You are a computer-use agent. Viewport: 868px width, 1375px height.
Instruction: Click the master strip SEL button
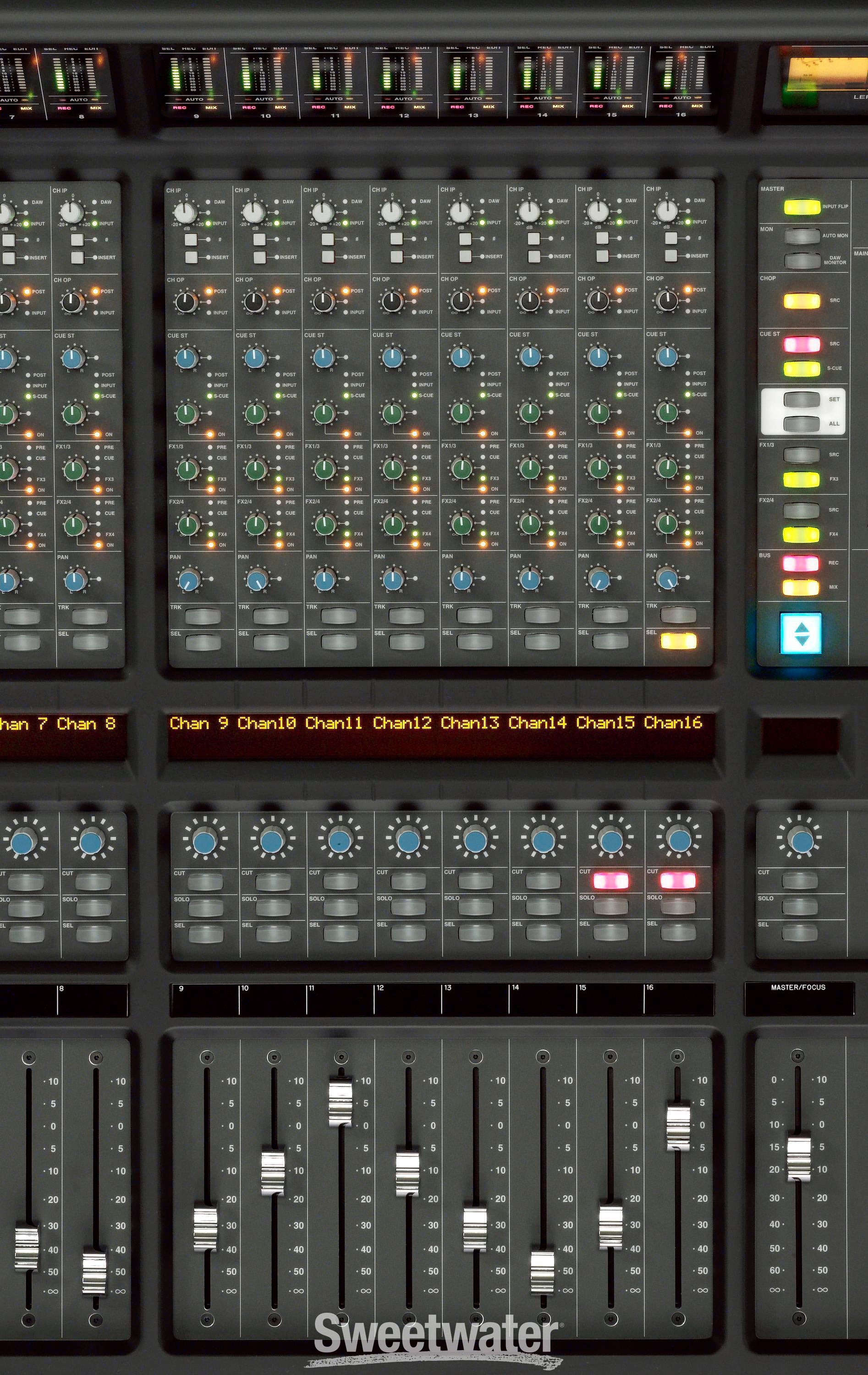point(799,933)
